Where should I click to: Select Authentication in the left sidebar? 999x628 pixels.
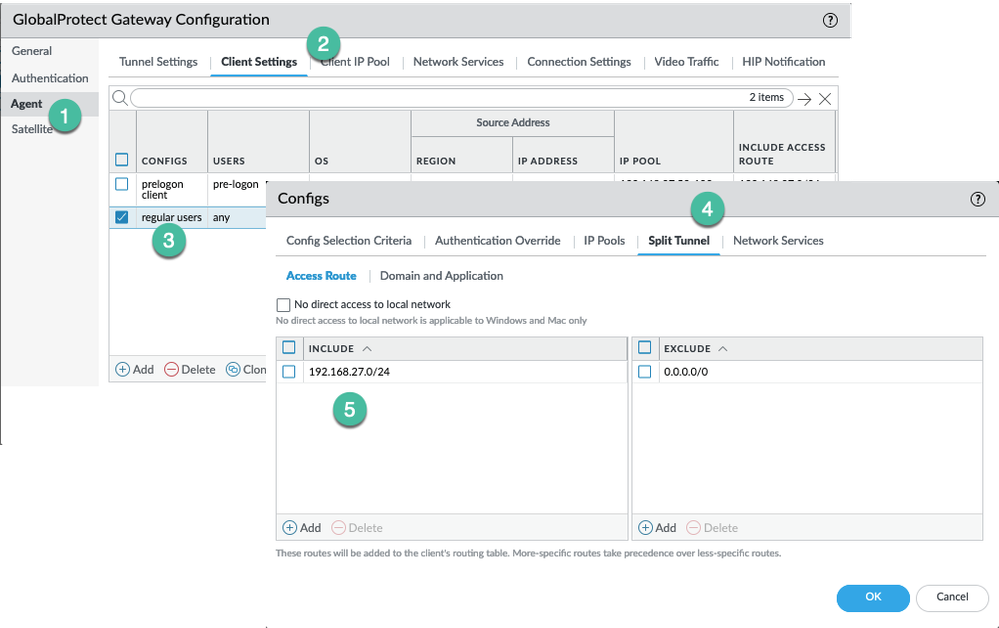click(50, 78)
